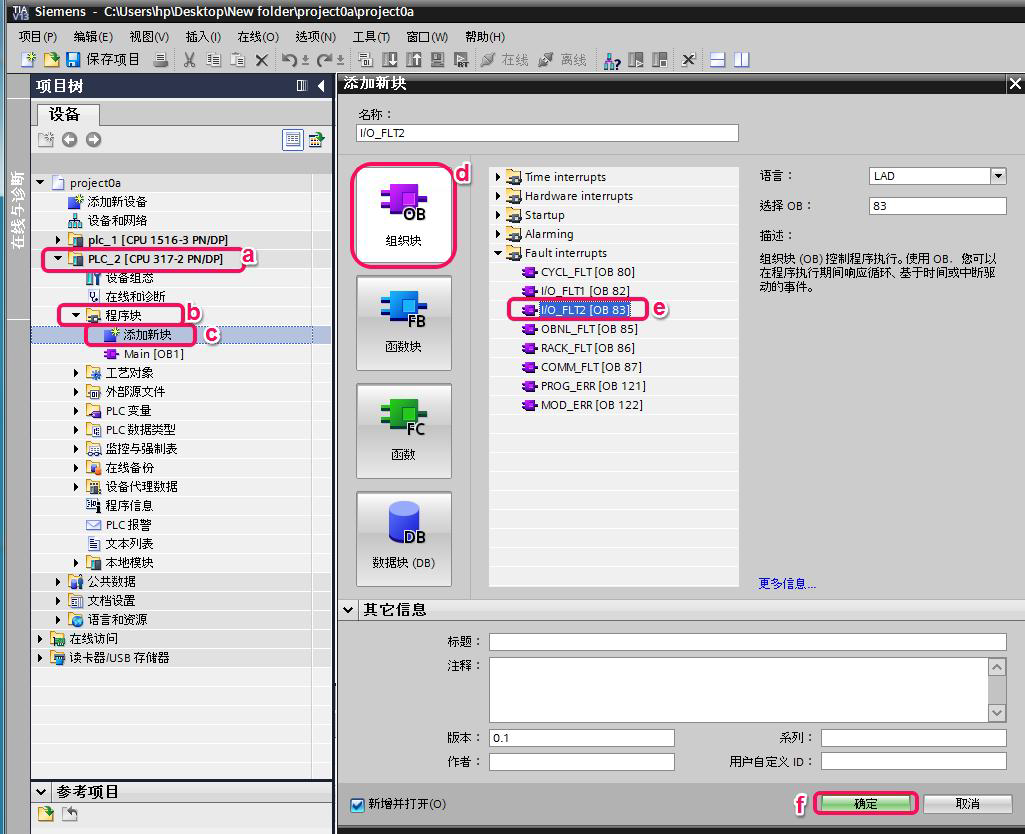Viewport: 1025px width, 834px height.
Task: Click the 确定 button
Action: tap(865, 803)
